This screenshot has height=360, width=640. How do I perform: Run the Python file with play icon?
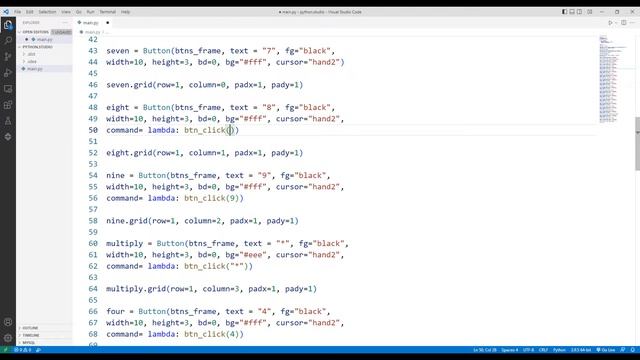coord(610,23)
